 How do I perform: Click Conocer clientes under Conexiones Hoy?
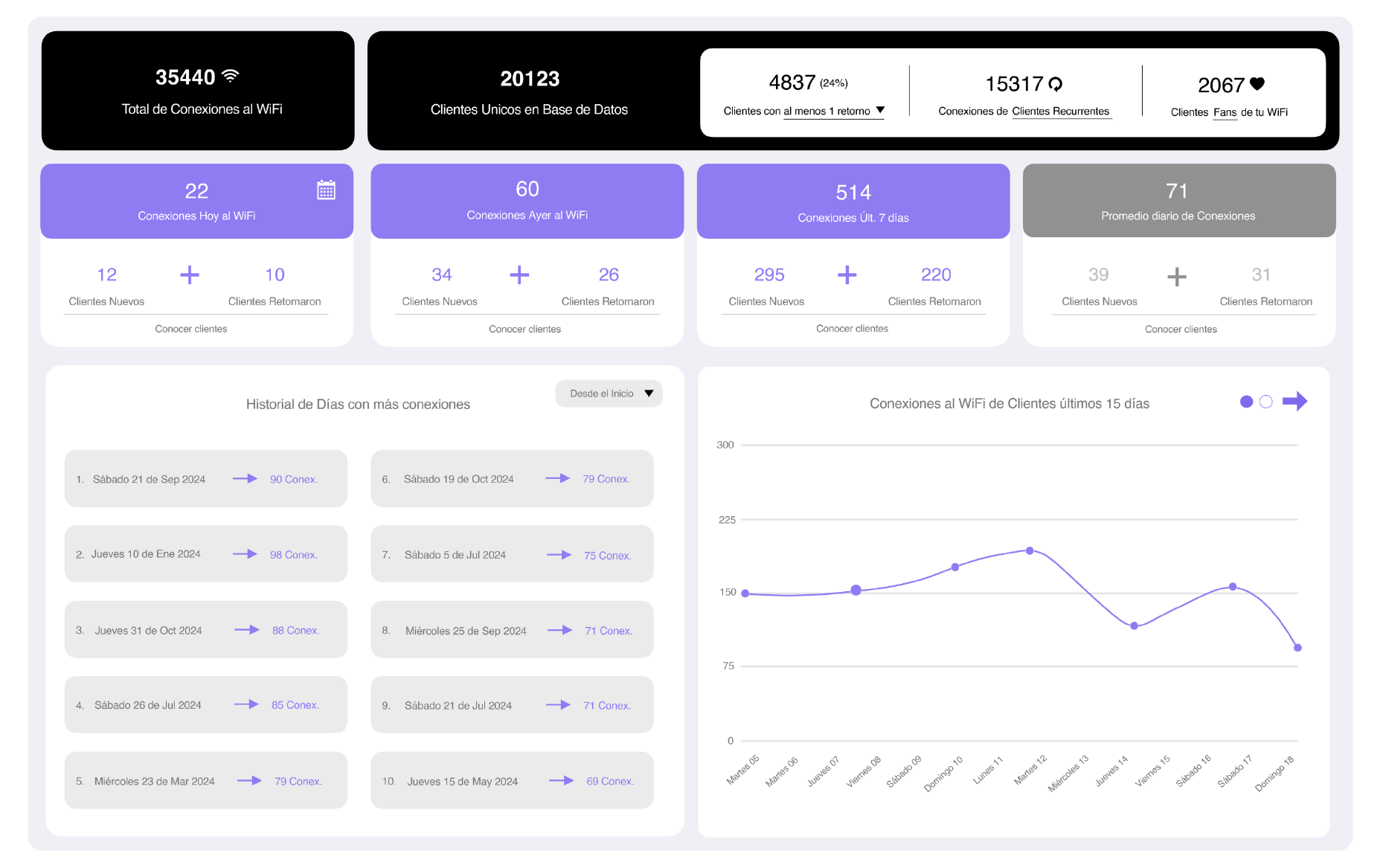[191, 329]
